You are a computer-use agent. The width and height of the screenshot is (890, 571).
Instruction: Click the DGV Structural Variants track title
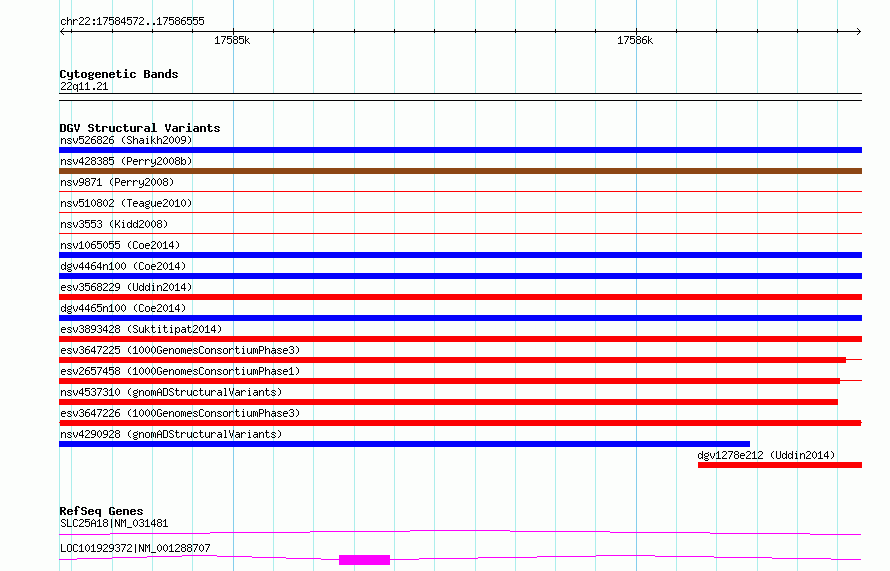tap(140, 128)
